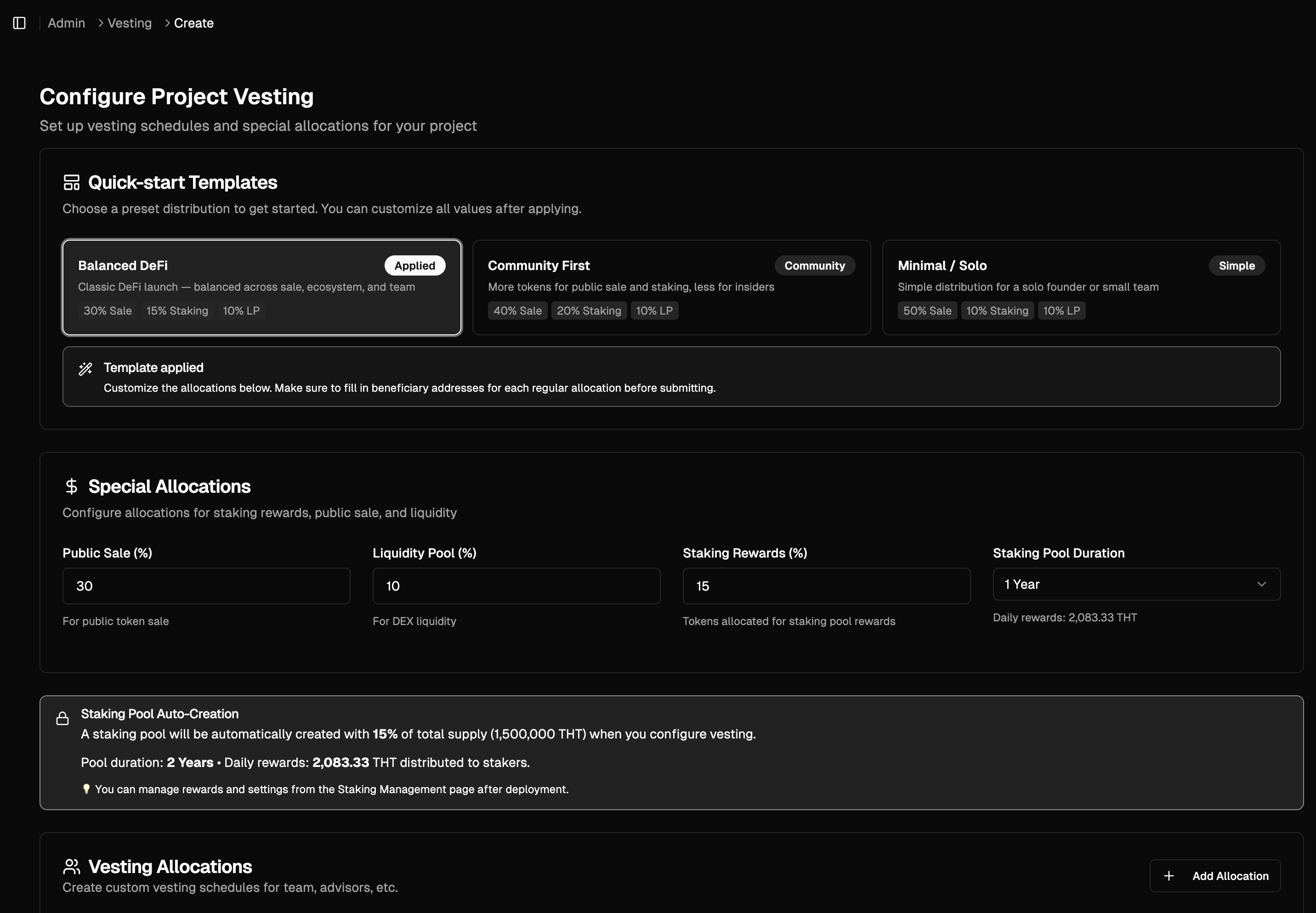Click 'Daily rewards: 2,083.33 THT' text under duration
The width and height of the screenshot is (1316, 913).
[x=1065, y=618]
